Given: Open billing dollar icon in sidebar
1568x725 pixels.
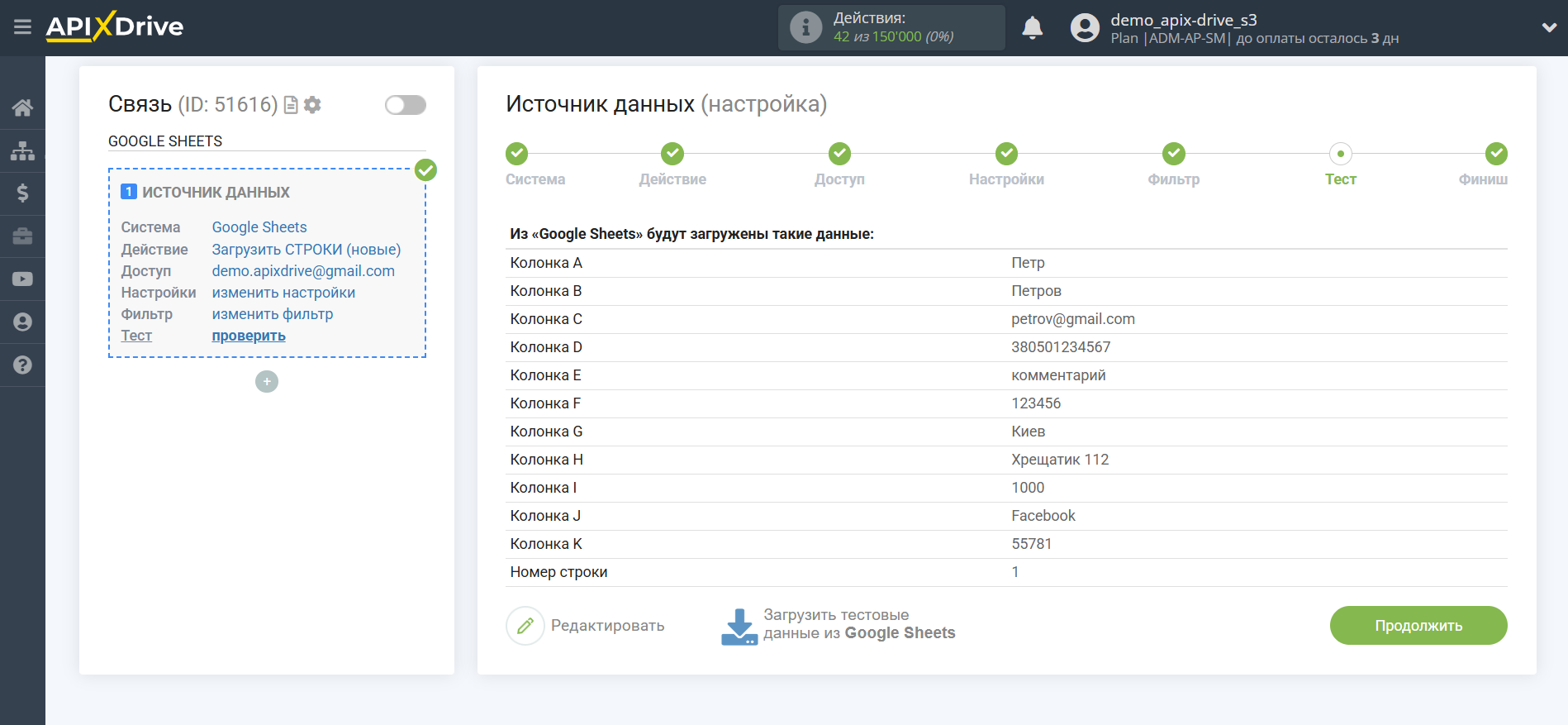Looking at the screenshot, I should pyautogui.click(x=22, y=193).
